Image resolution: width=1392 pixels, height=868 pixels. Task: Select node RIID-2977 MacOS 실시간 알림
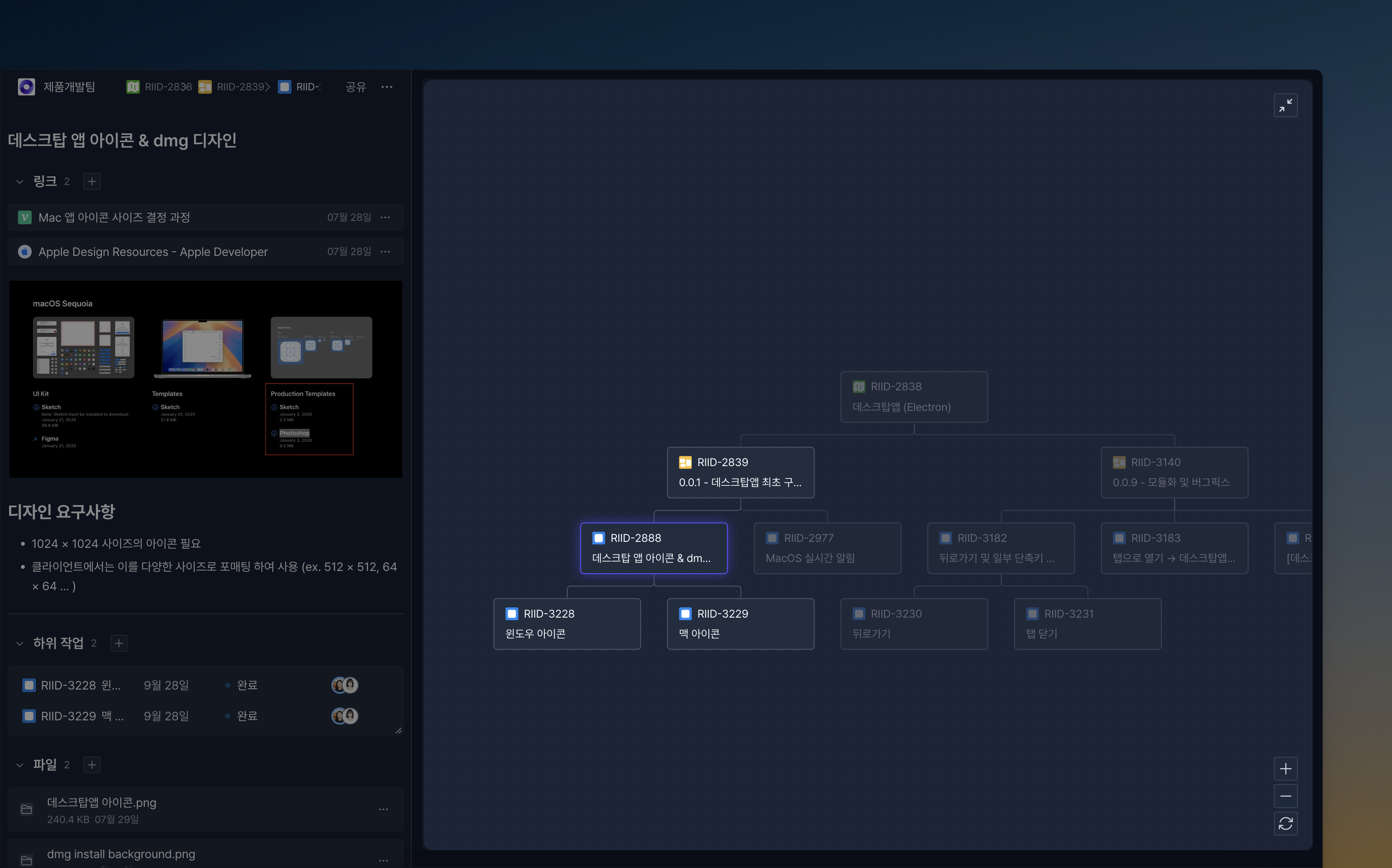tap(827, 548)
